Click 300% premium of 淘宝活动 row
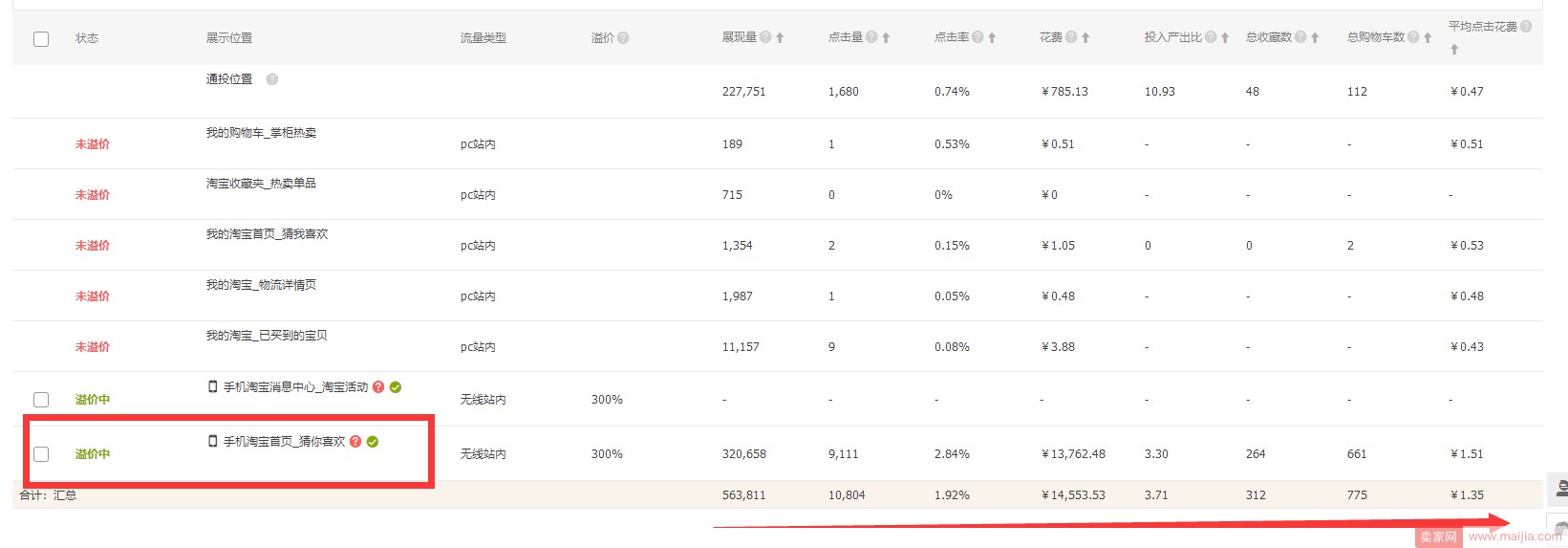This screenshot has width=1568, height=548. pos(607,400)
